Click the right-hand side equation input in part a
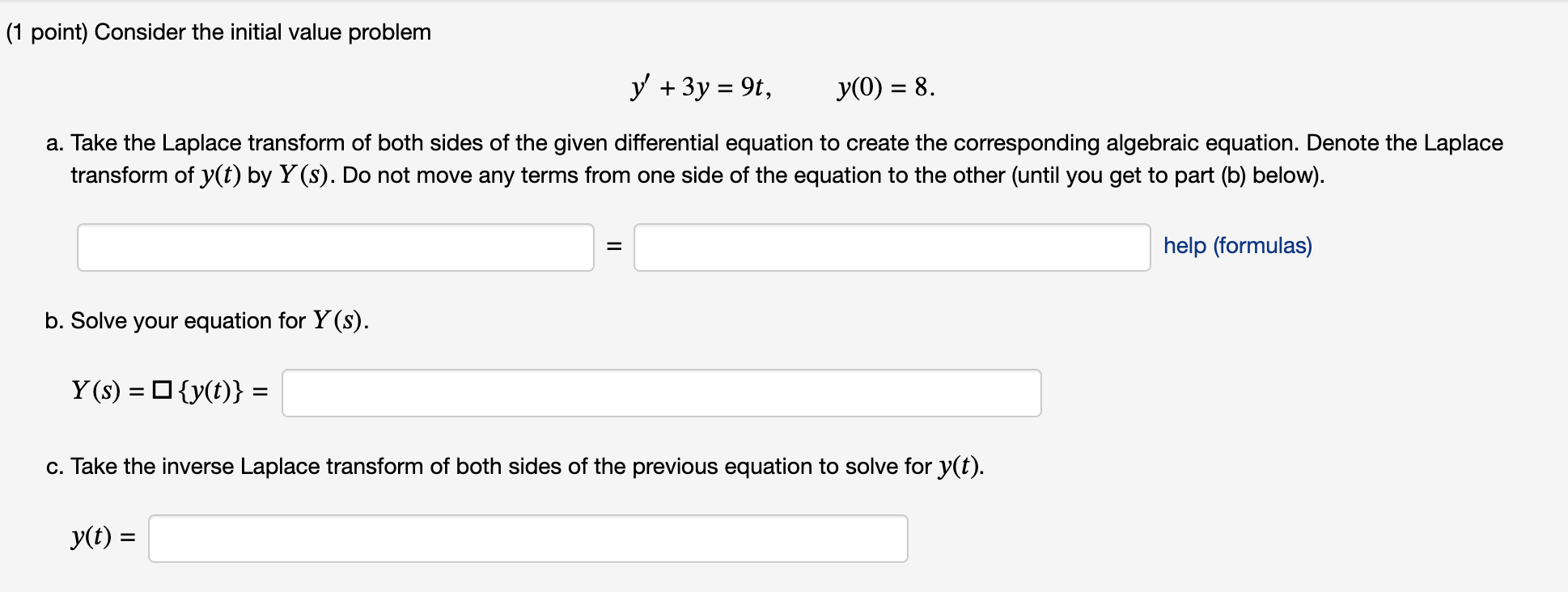The image size is (1568, 592). (892, 247)
